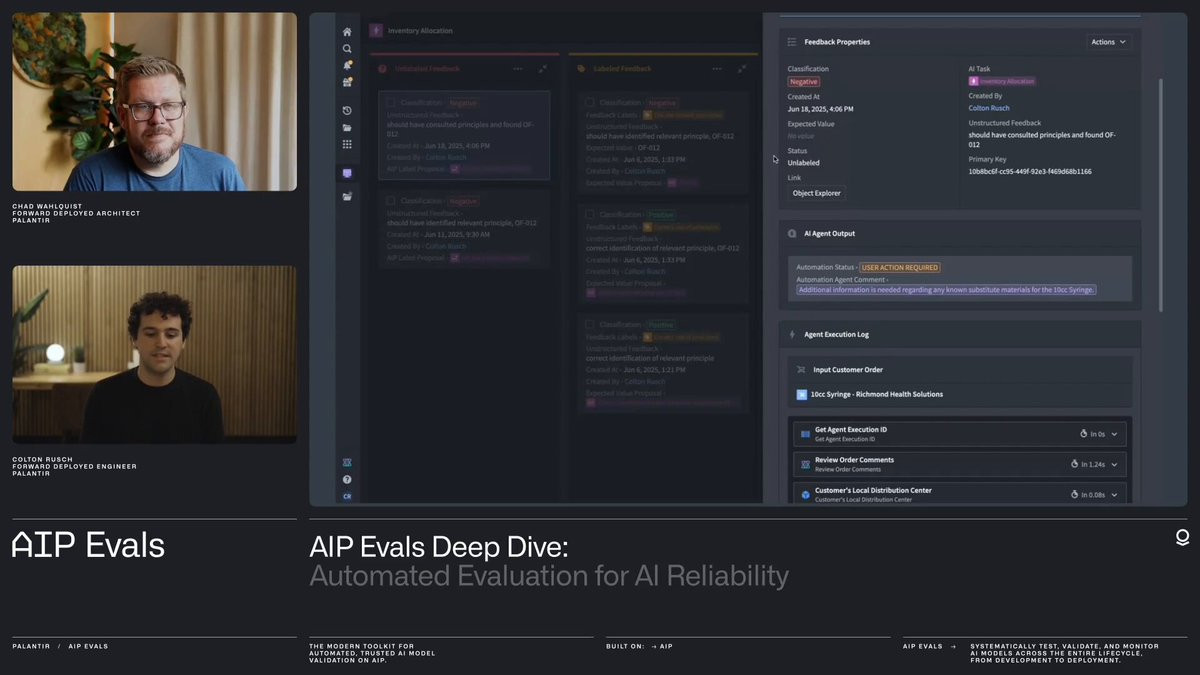Click the Automation Agent Comment highlighted text
Image resolution: width=1200 pixels, height=675 pixels.
pos(946,290)
